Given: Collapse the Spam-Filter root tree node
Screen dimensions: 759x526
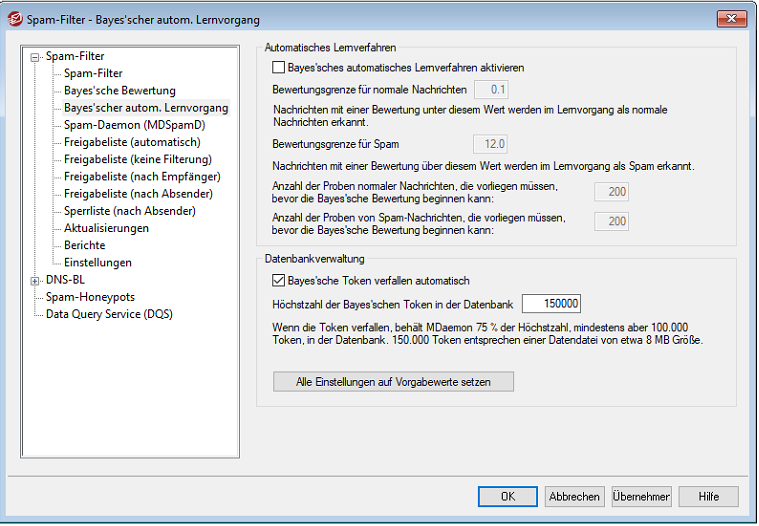Looking at the screenshot, I should click(x=36, y=57).
